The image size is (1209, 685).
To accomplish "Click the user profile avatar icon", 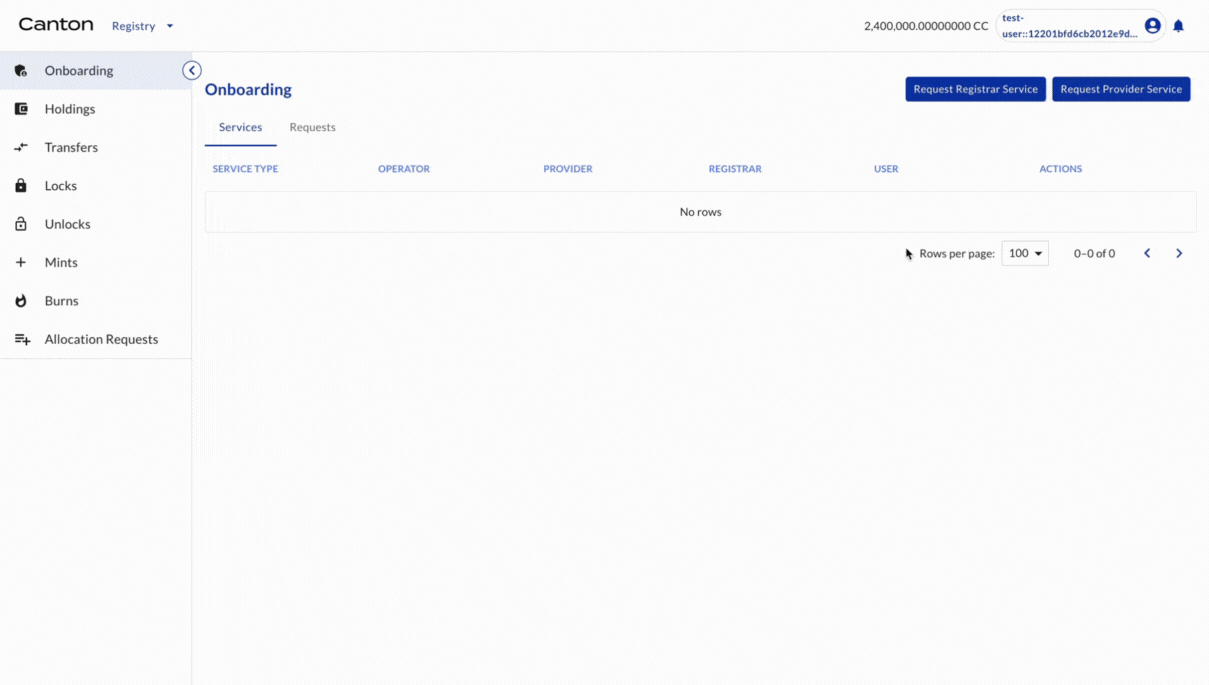I will click(x=1152, y=25).
